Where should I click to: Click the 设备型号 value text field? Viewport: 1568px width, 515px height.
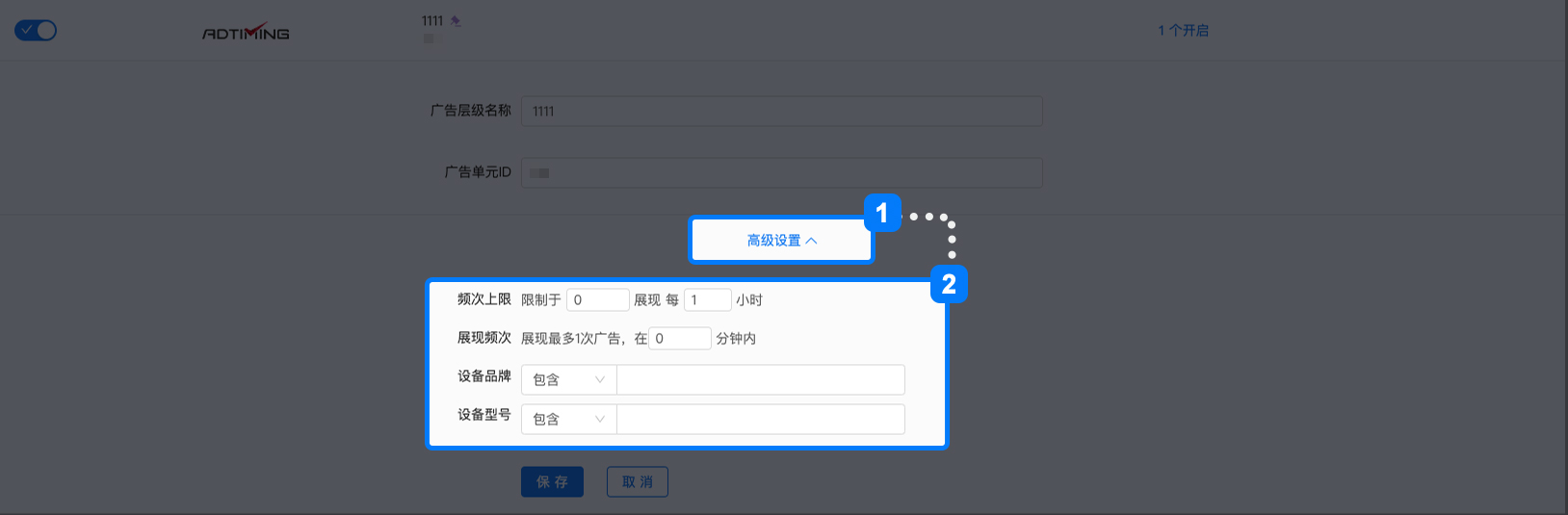coord(761,419)
